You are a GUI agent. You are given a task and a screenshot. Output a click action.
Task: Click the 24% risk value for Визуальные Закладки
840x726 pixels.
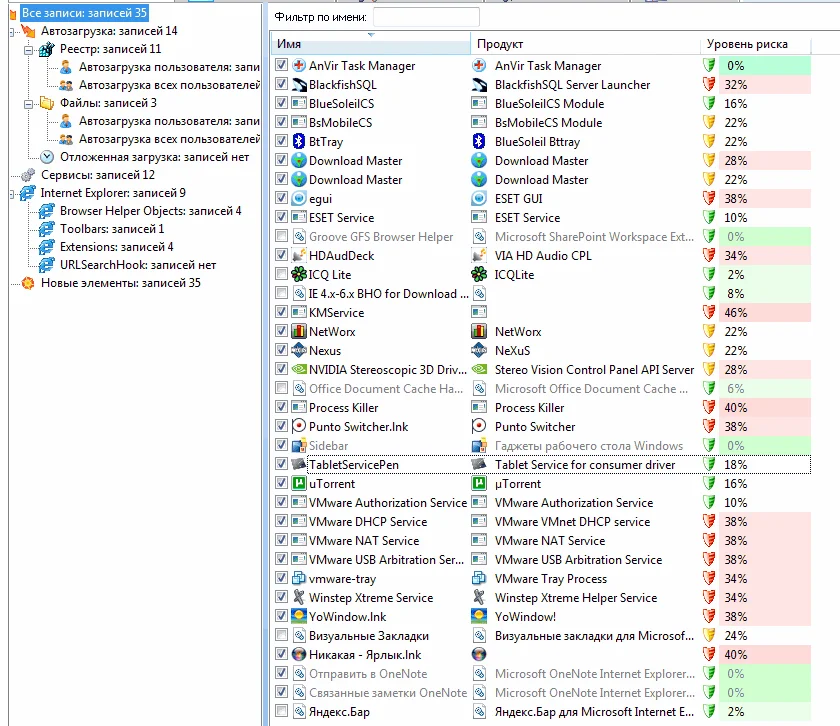(x=736, y=635)
